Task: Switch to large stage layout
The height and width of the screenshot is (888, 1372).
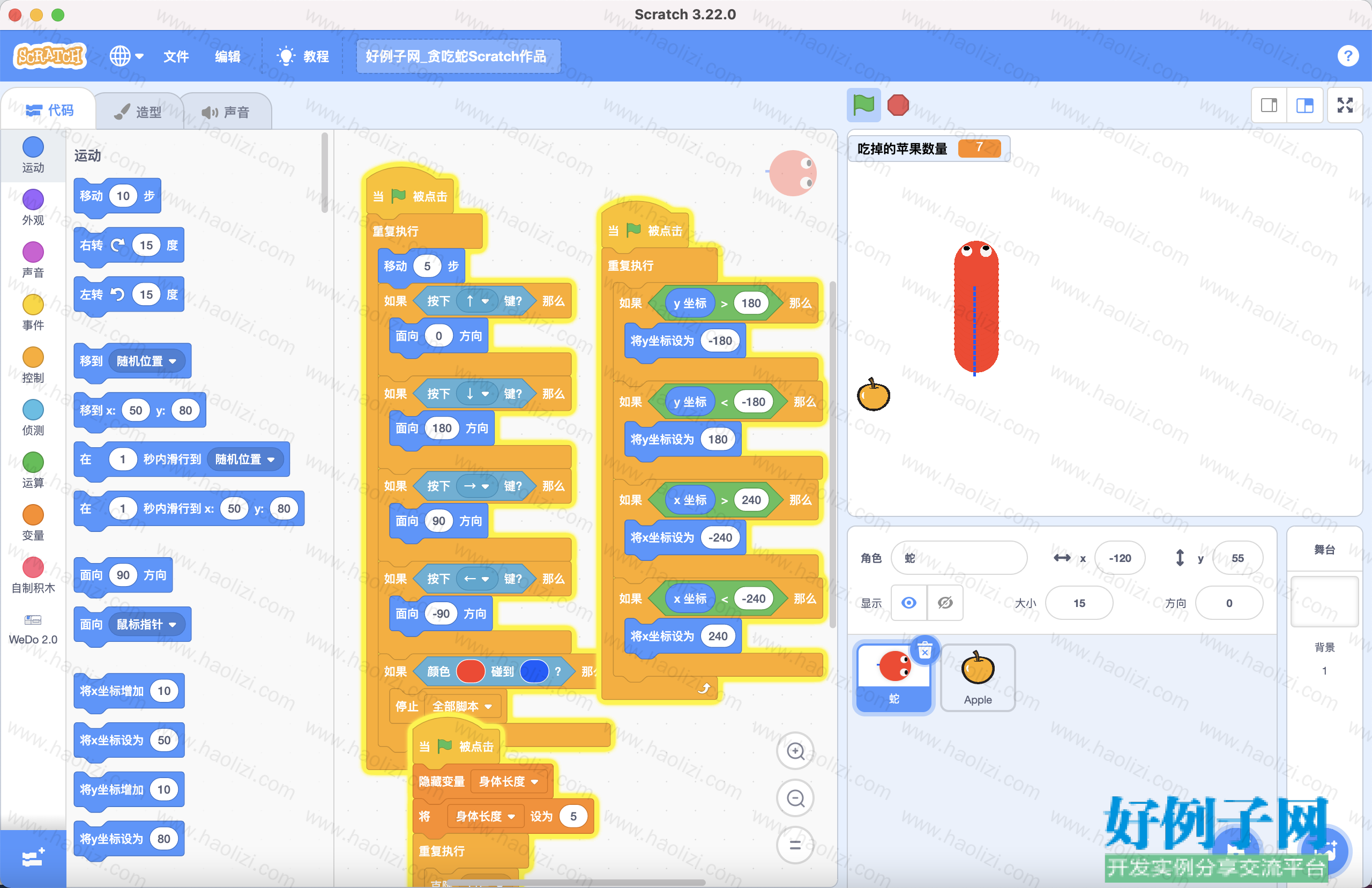Action: tap(1304, 105)
